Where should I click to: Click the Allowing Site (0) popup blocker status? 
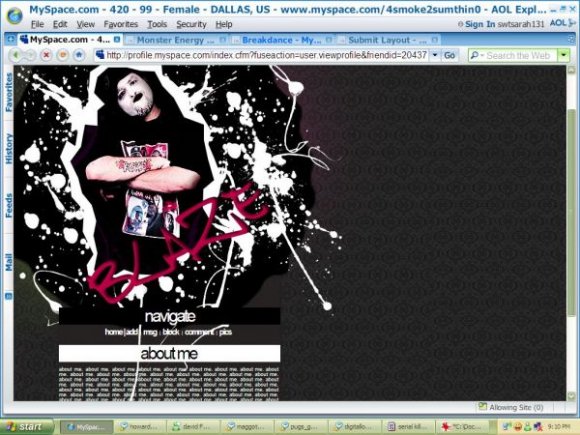point(511,407)
